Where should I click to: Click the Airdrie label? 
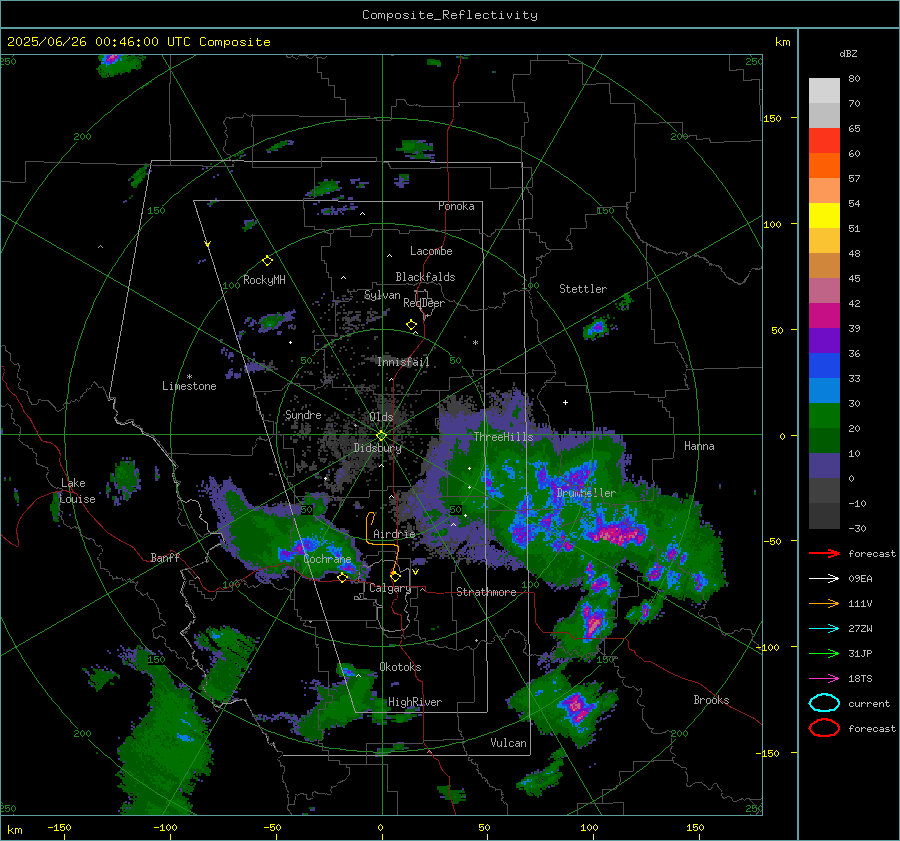[394, 534]
